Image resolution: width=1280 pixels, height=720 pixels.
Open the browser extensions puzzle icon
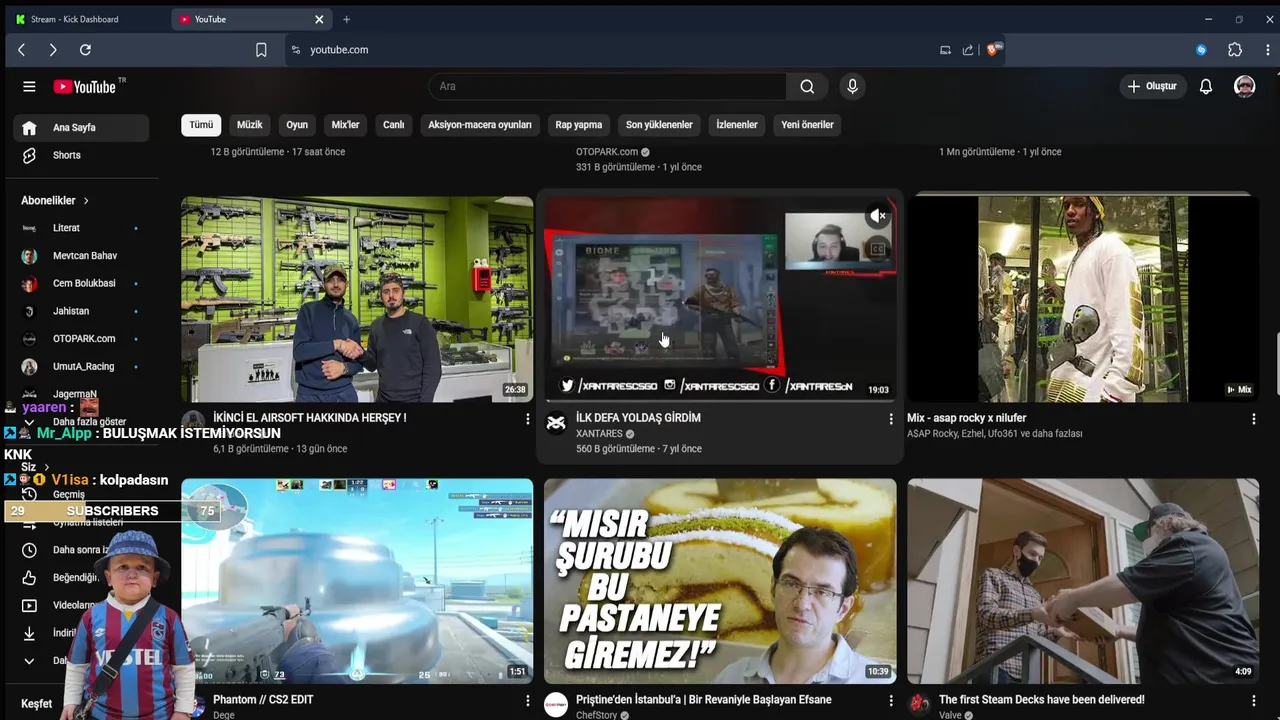click(1235, 50)
